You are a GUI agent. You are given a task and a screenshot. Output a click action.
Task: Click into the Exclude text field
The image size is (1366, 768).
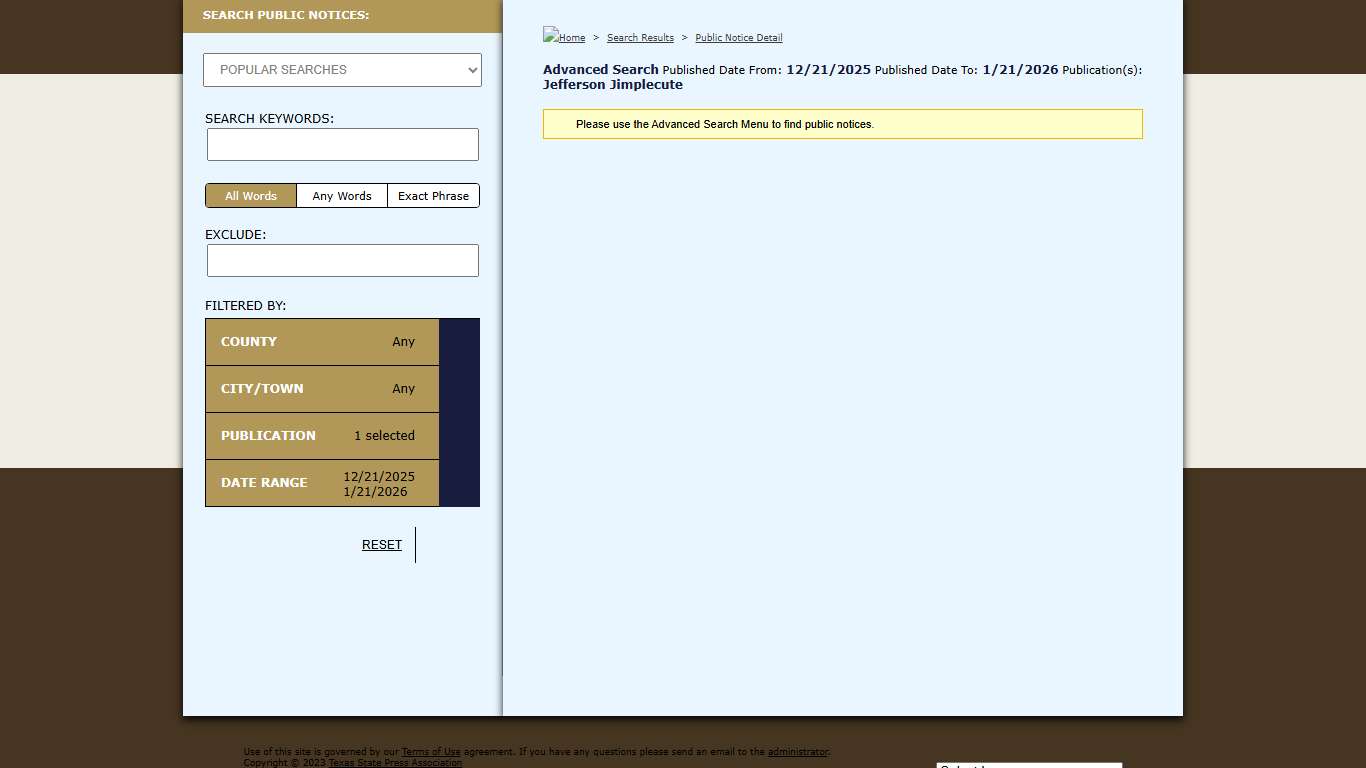(342, 261)
